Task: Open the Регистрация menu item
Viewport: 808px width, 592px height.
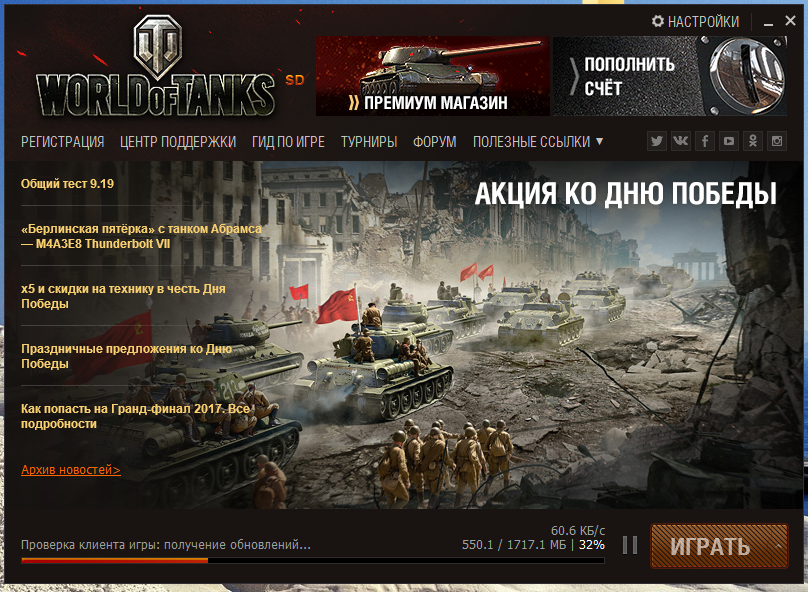Action: point(62,142)
